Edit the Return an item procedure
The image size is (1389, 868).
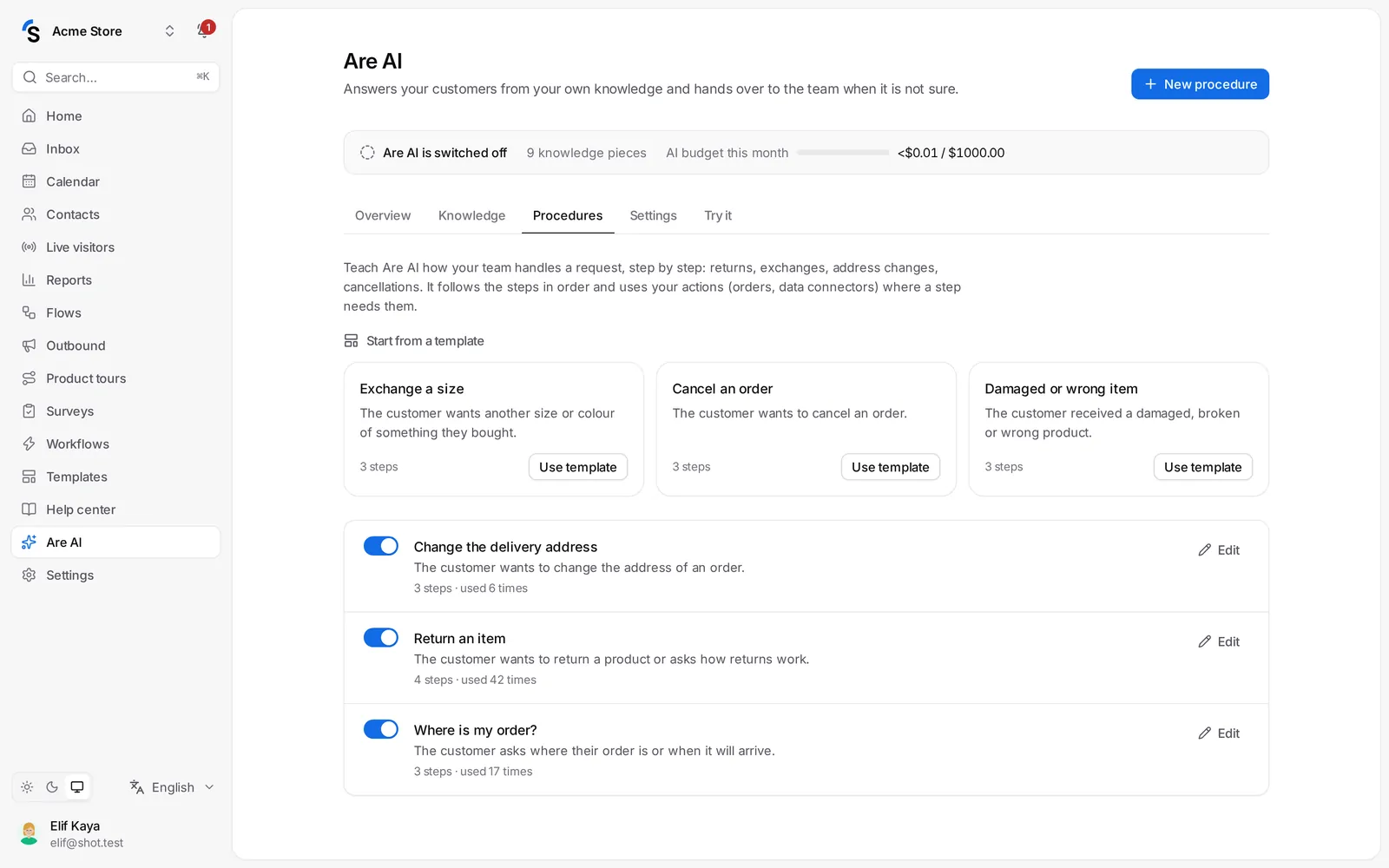(1219, 641)
